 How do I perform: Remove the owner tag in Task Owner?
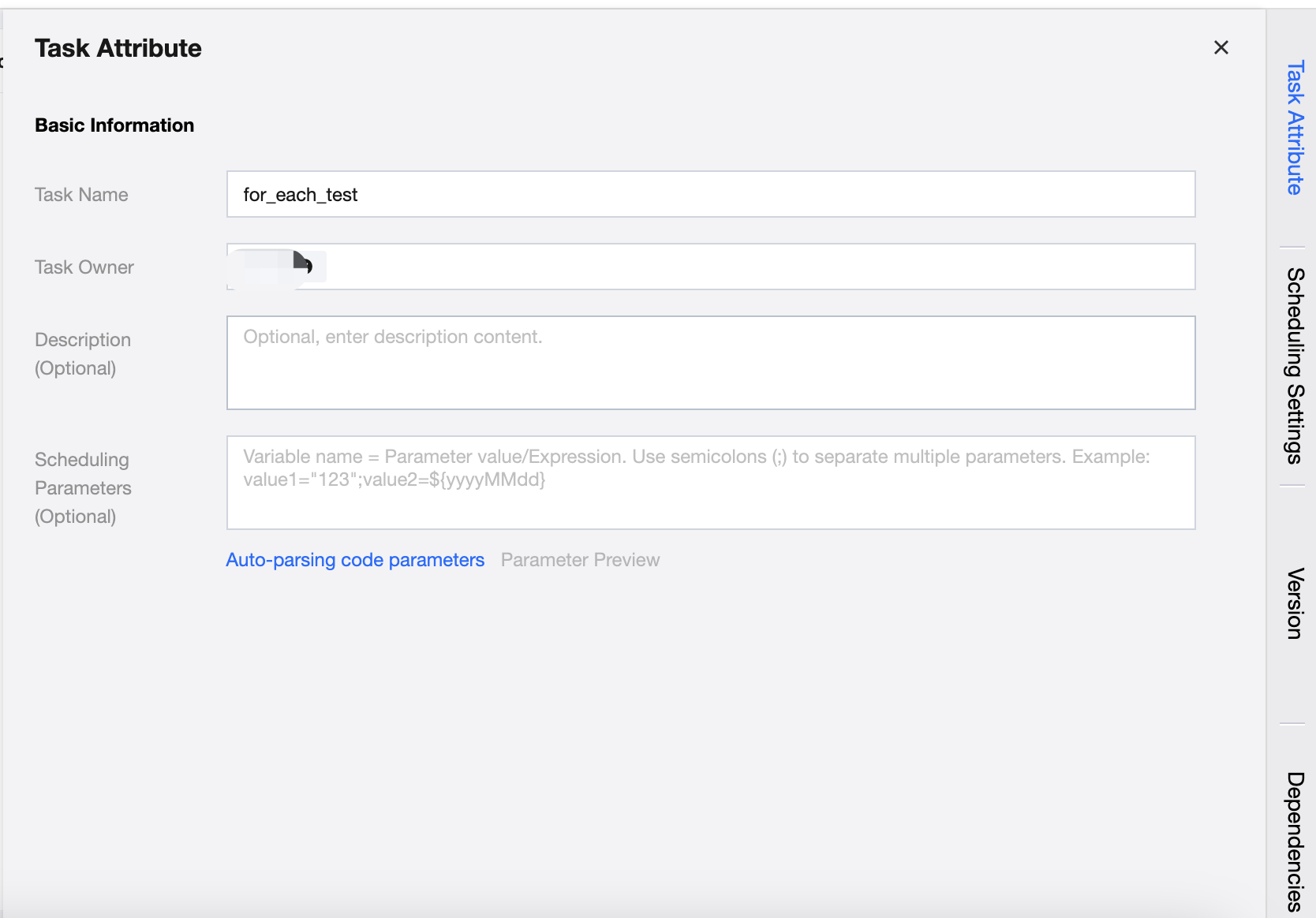(x=318, y=267)
